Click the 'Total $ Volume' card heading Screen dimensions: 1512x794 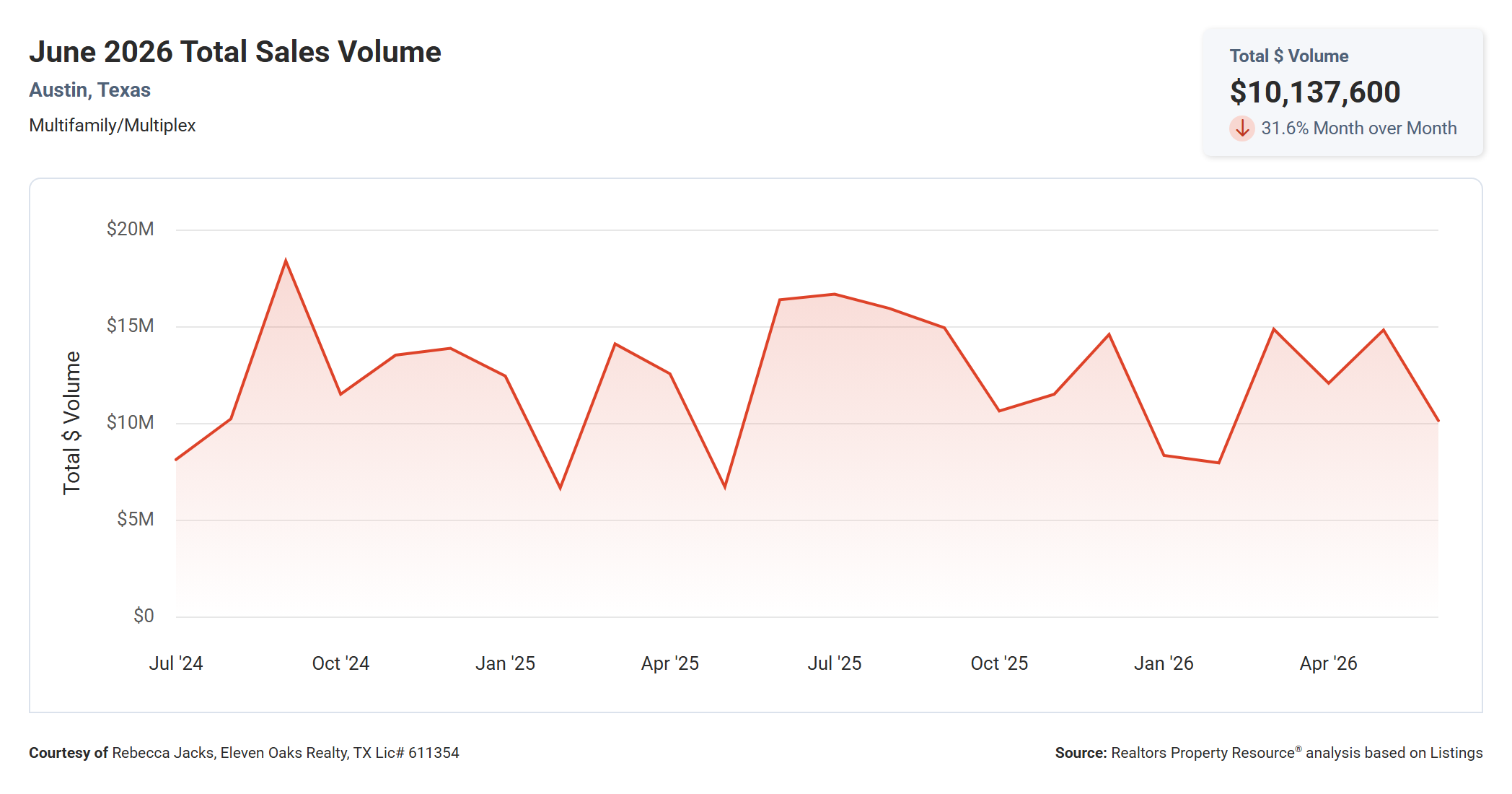[x=1288, y=56]
